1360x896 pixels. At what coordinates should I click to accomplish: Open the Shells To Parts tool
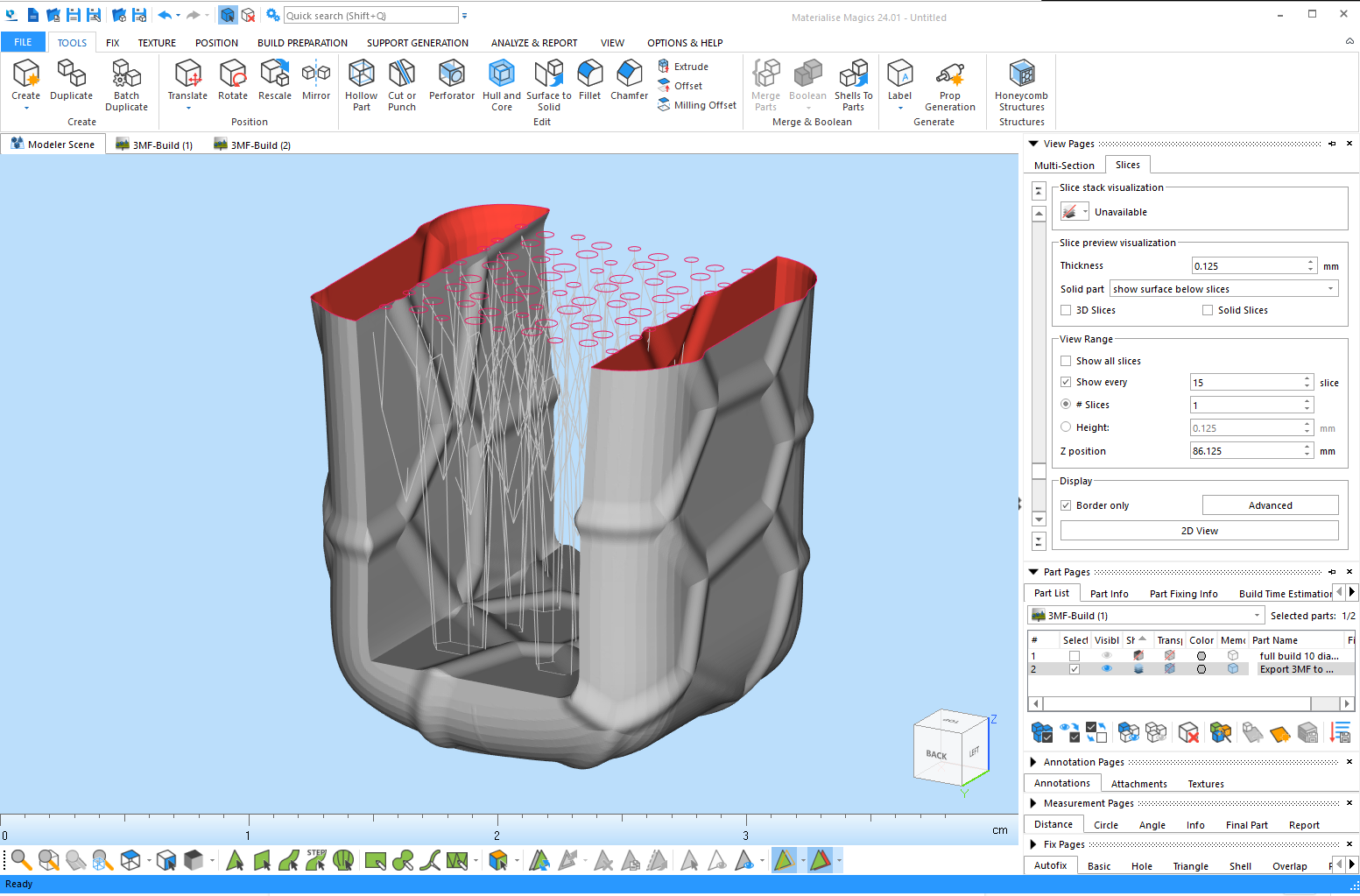point(853,85)
